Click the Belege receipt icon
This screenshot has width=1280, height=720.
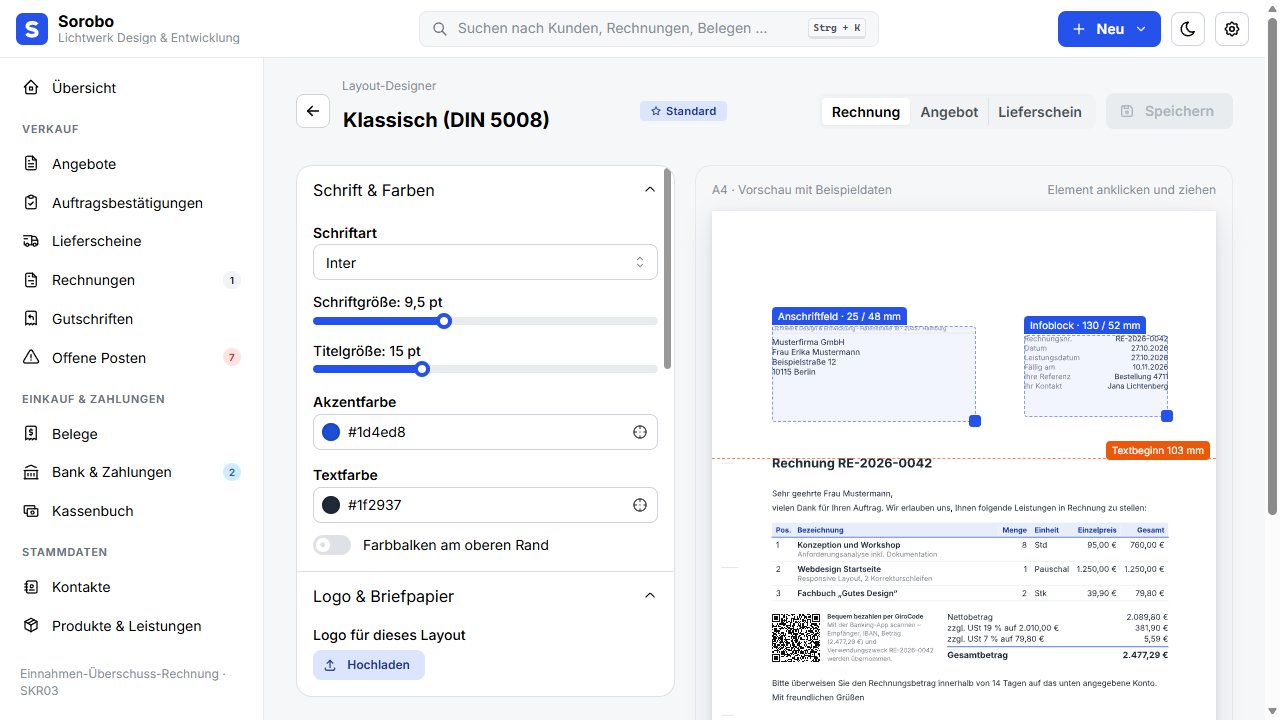pos(32,434)
